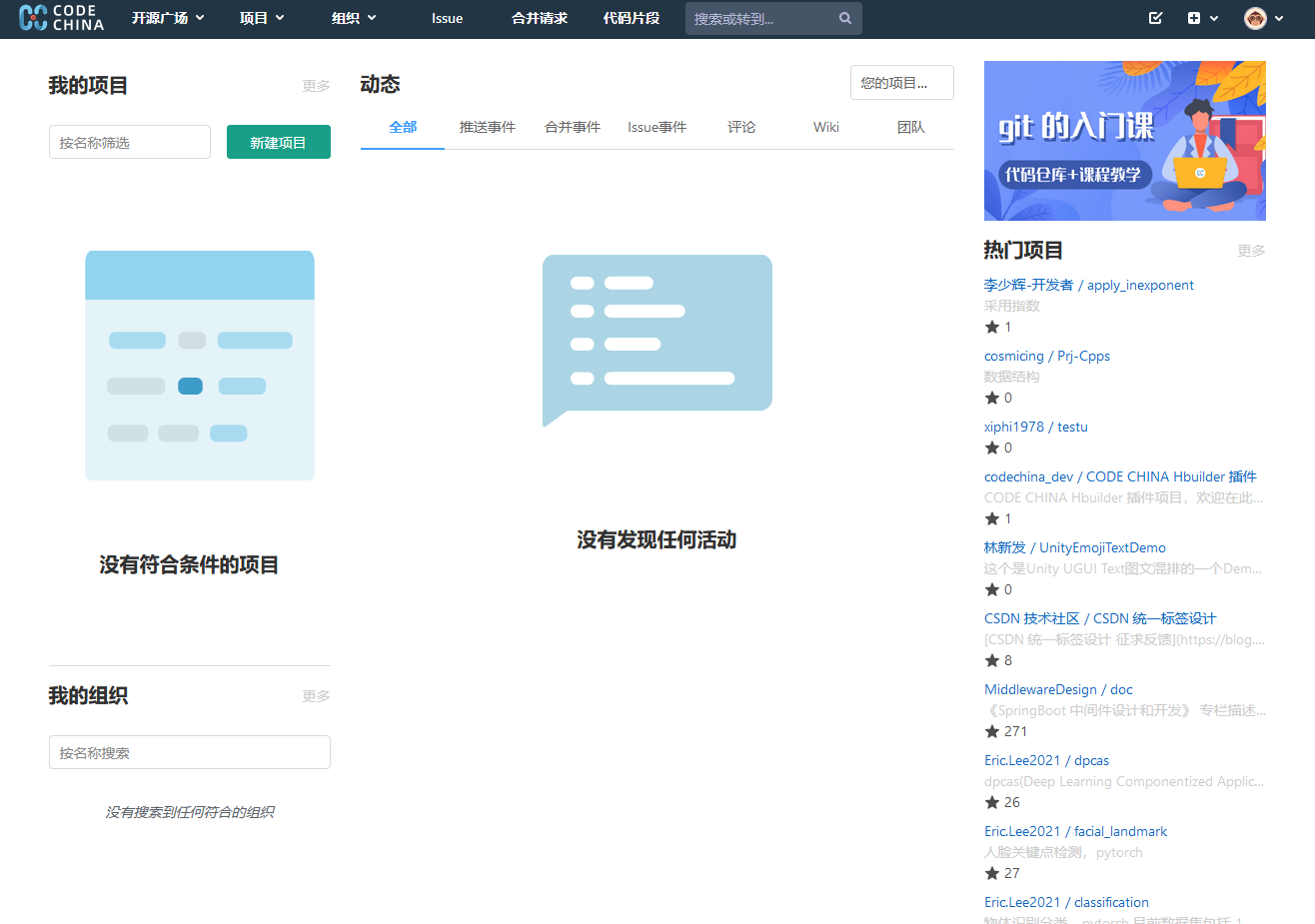Image resolution: width=1315 pixels, height=924 pixels.
Task: Expand the chevron beside user avatar
Action: [x=1279, y=19]
